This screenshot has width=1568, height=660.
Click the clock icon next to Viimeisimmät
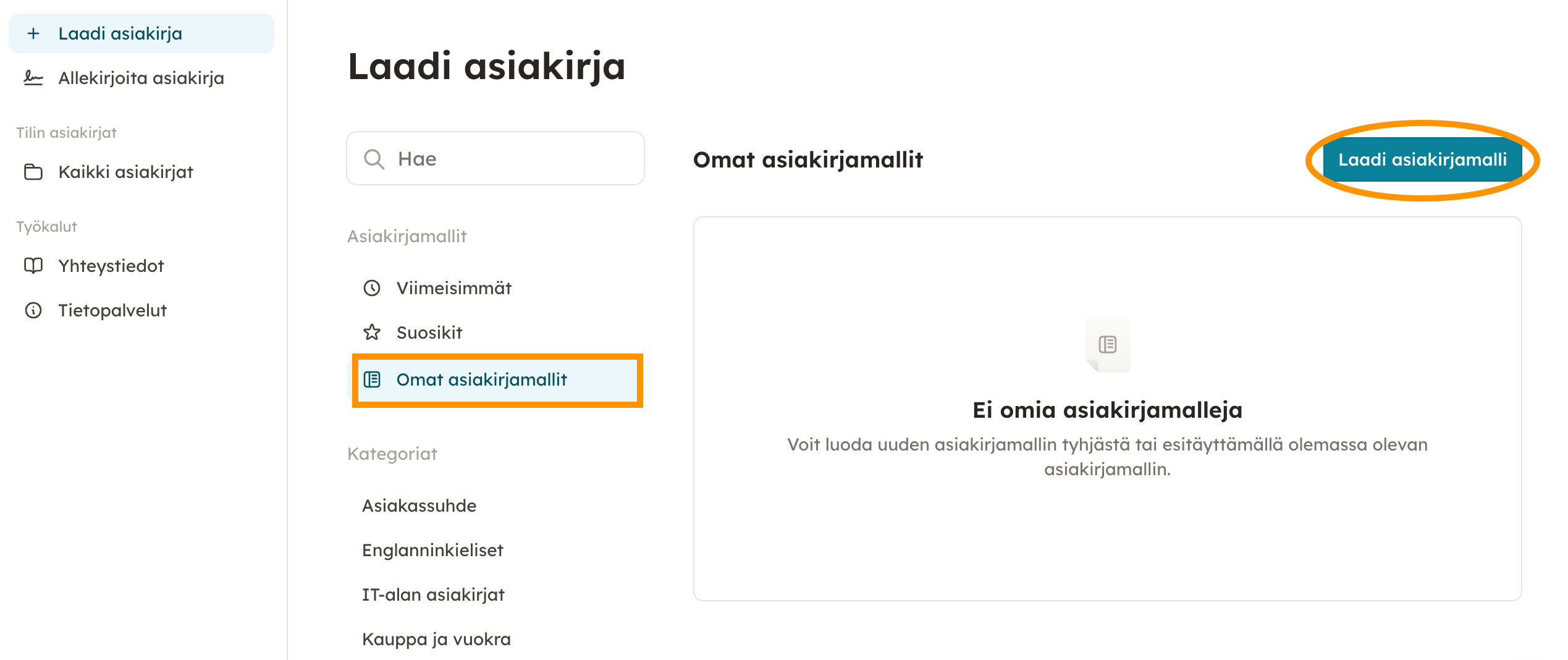[x=372, y=288]
